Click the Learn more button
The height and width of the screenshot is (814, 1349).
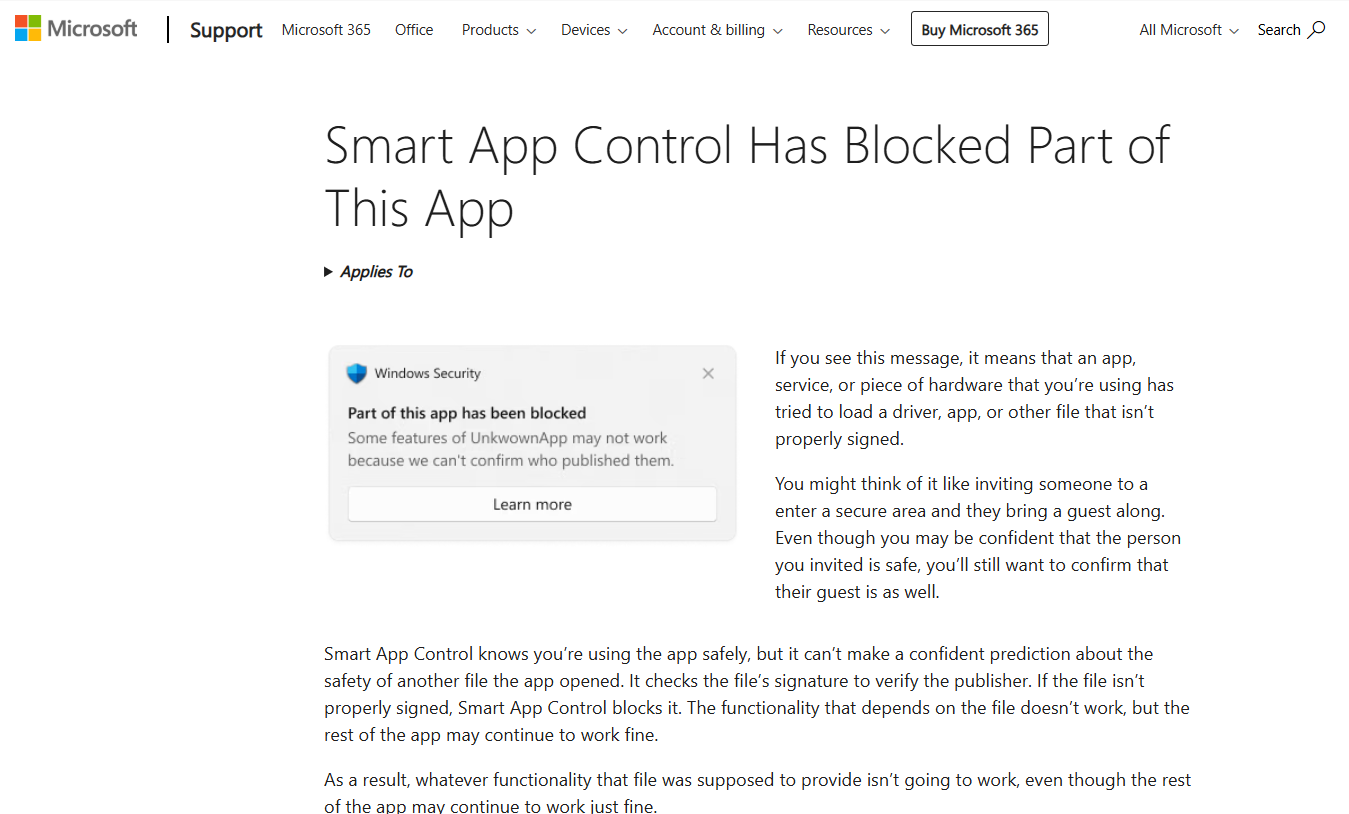click(531, 503)
